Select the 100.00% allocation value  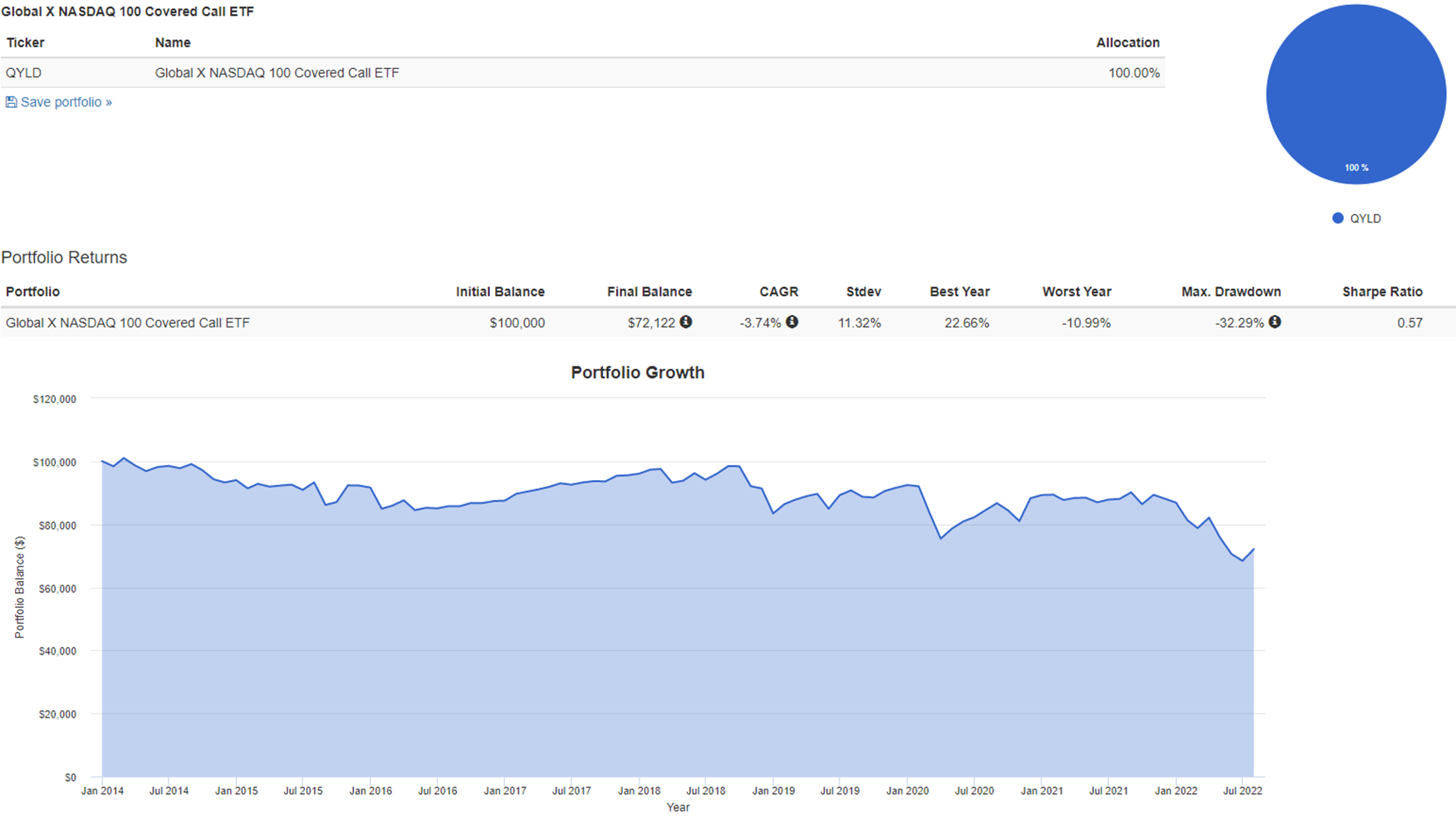click(1134, 73)
